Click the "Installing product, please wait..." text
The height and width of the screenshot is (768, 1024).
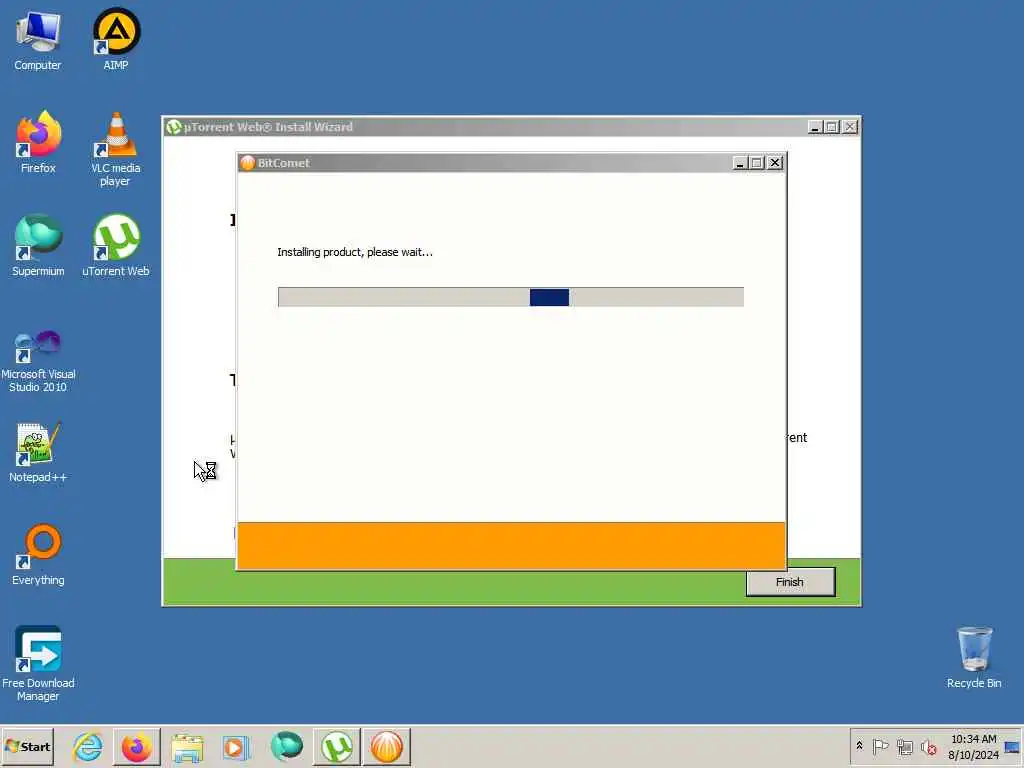pyautogui.click(x=355, y=252)
